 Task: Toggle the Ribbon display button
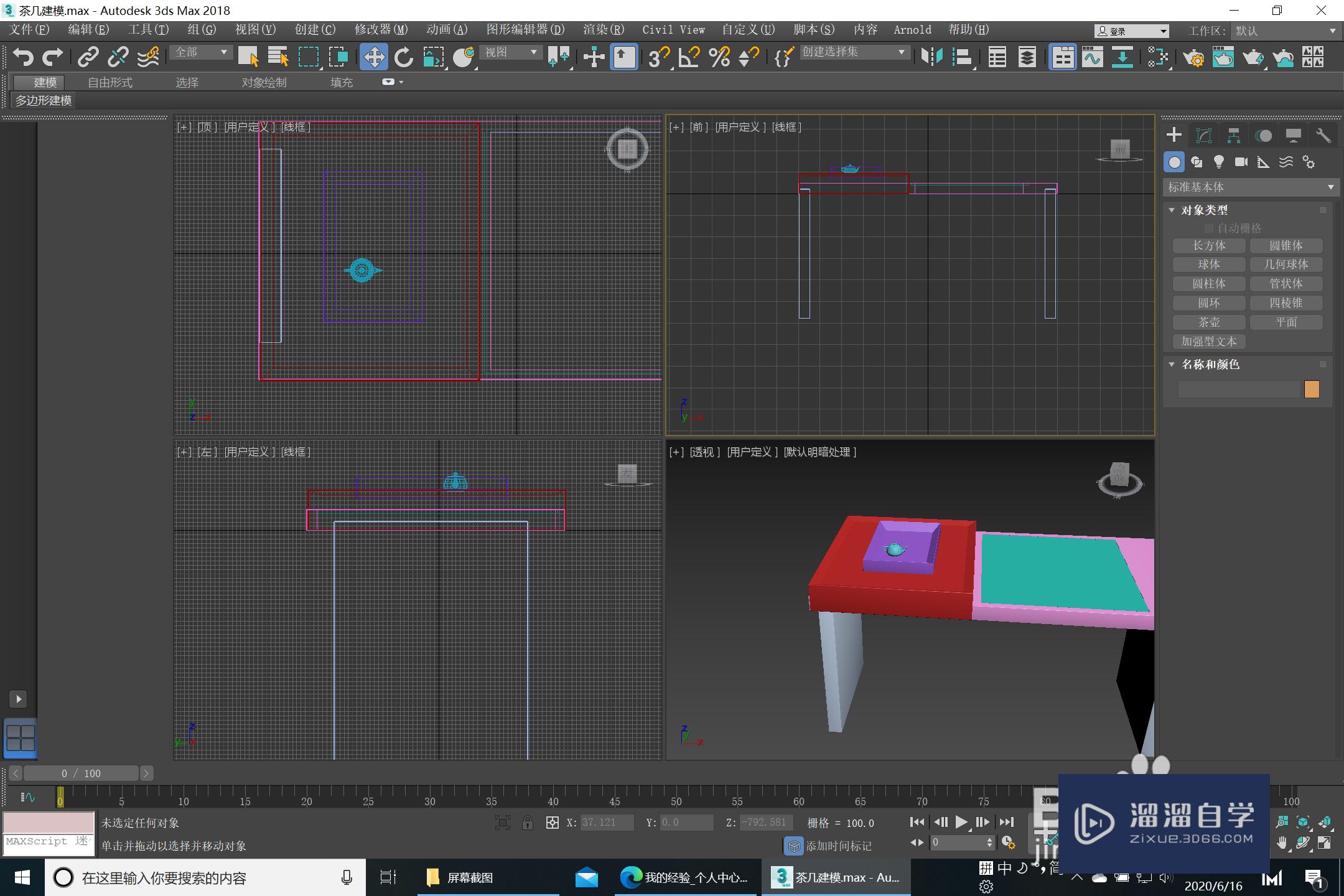1063,57
